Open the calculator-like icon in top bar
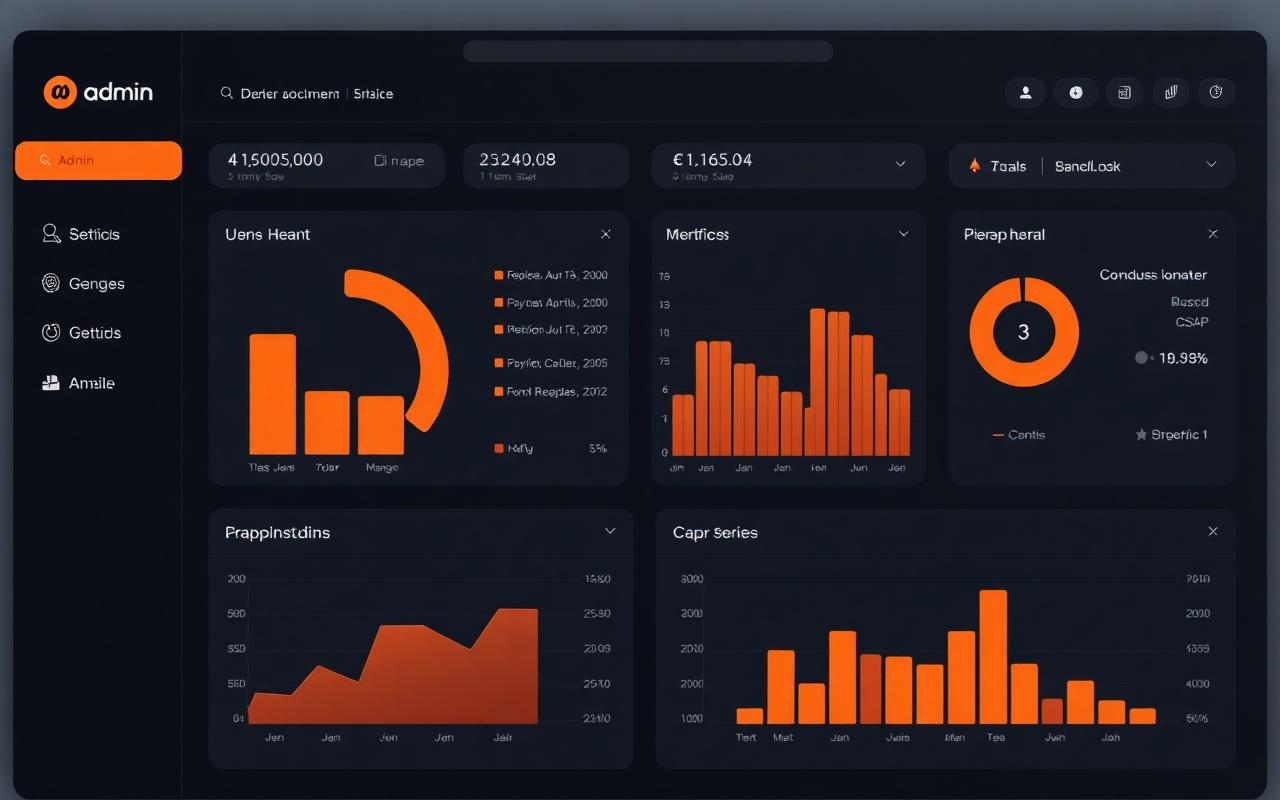This screenshot has height=800, width=1280. [1124, 92]
